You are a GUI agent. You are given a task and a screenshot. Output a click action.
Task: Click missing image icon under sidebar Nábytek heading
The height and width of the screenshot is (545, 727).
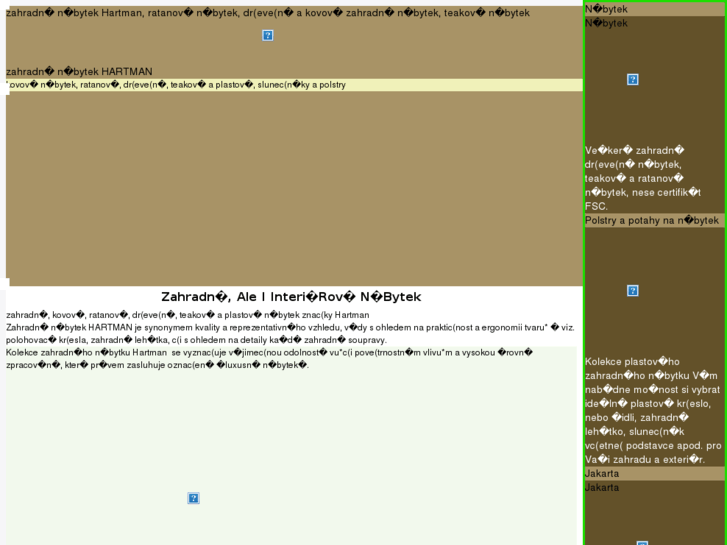tap(632, 79)
